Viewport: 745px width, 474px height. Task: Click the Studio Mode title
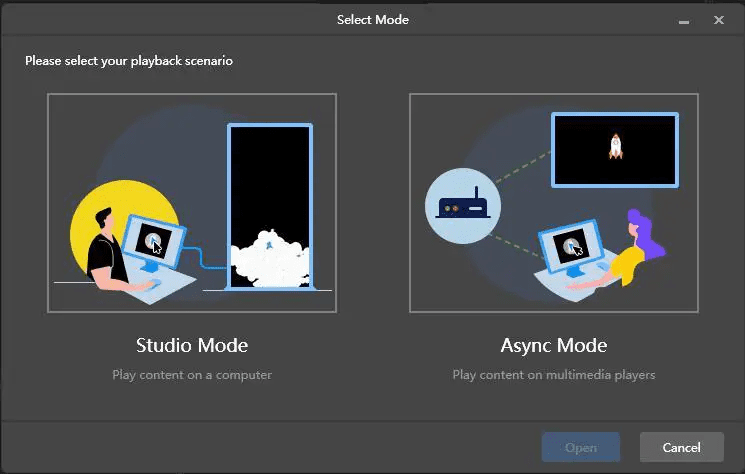point(192,345)
